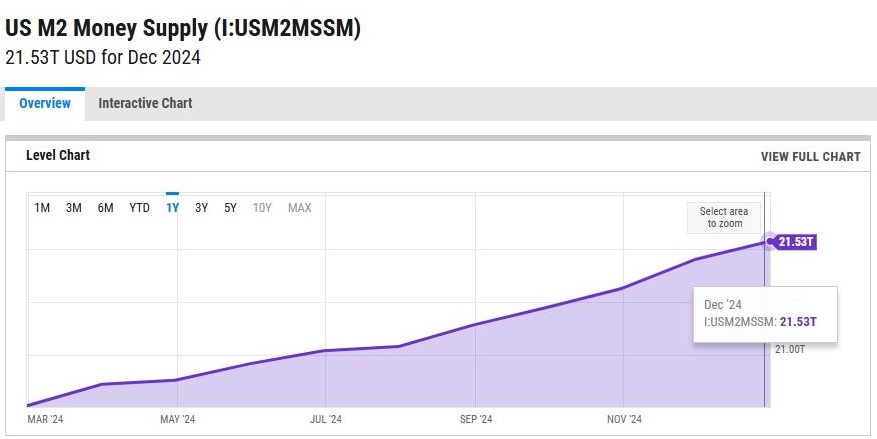Screen dimensions: 877x439
Task: Select the 6M time range
Action: click(105, 208)
